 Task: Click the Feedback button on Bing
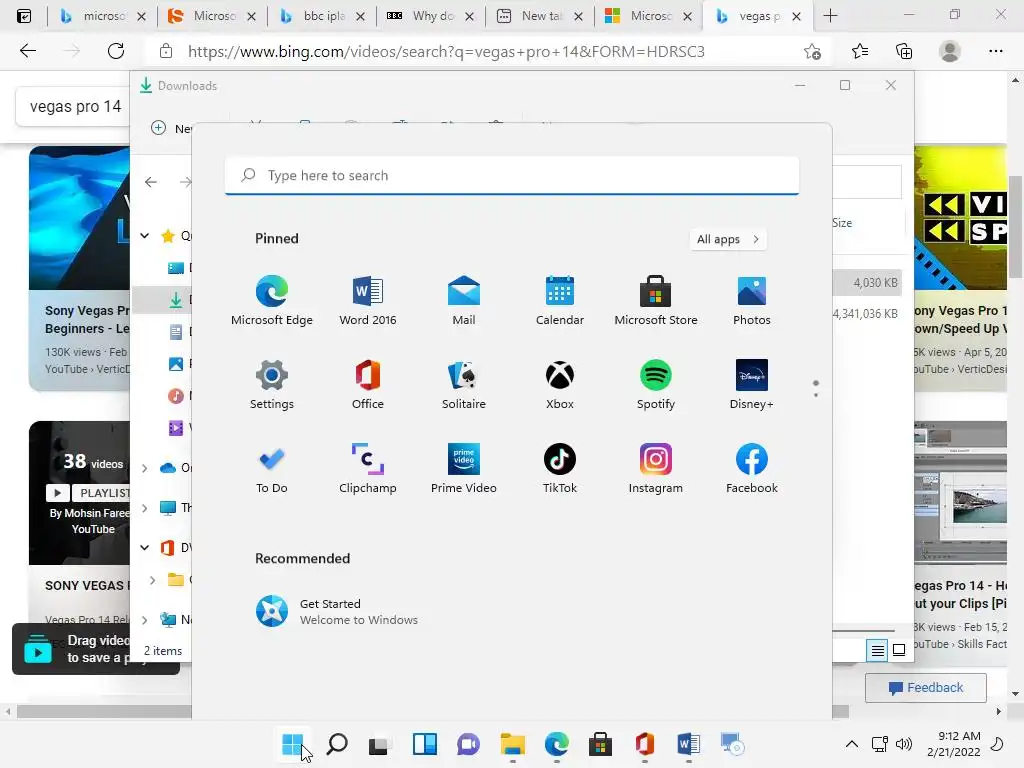tap(925, 688)
